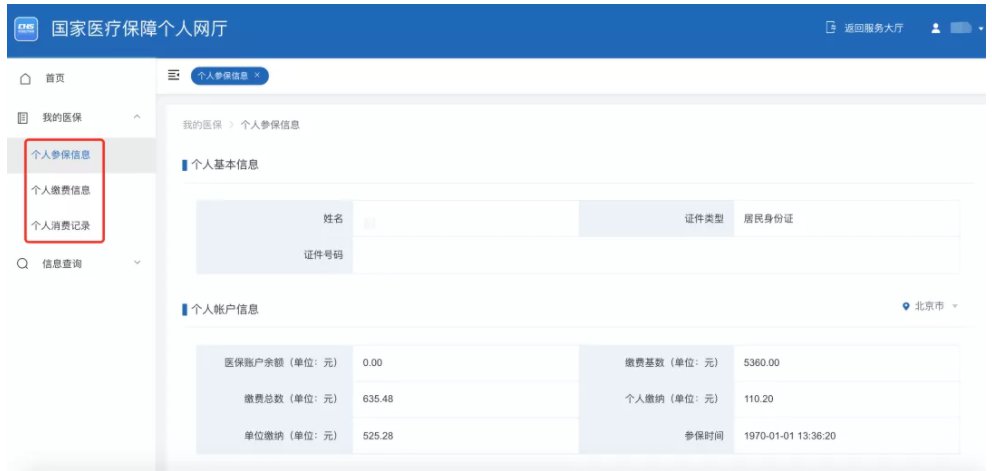Click the document icon beside 我的医保
This screenshot has width=992, height=471.
click(23, 117)
